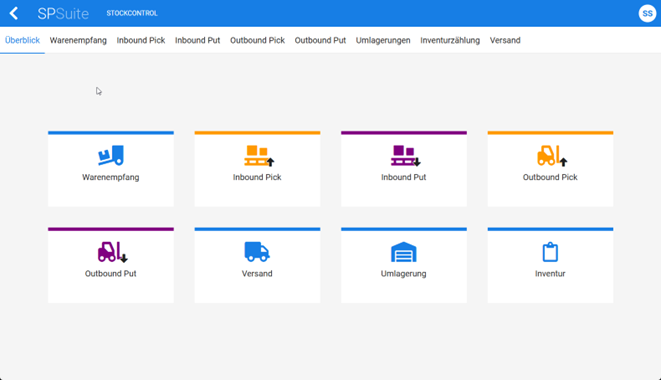Open the Inventurzählung tab
The image size is (661, 380).
tap(450, 40)
